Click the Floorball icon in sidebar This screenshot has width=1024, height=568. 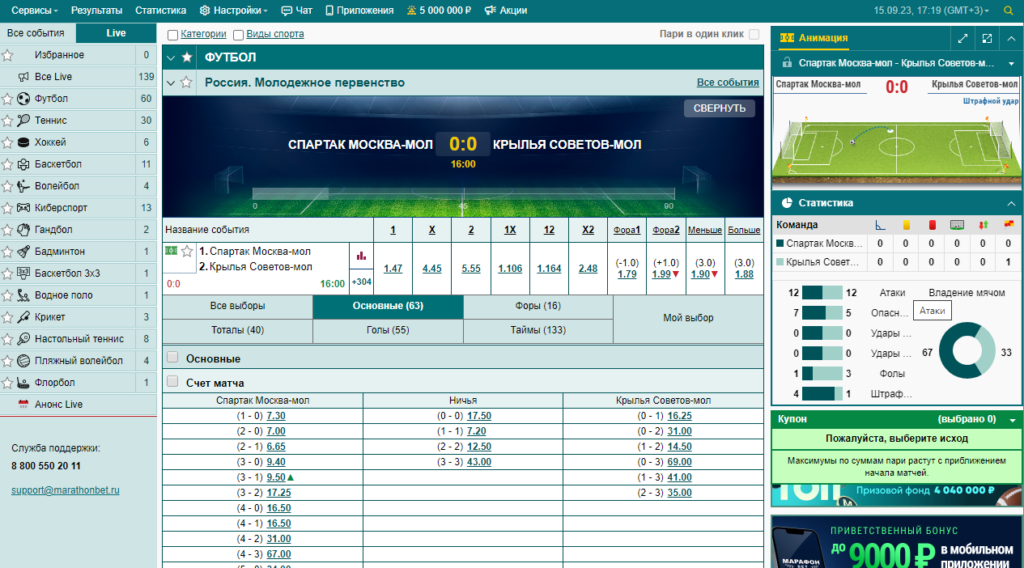pos(24,383)
